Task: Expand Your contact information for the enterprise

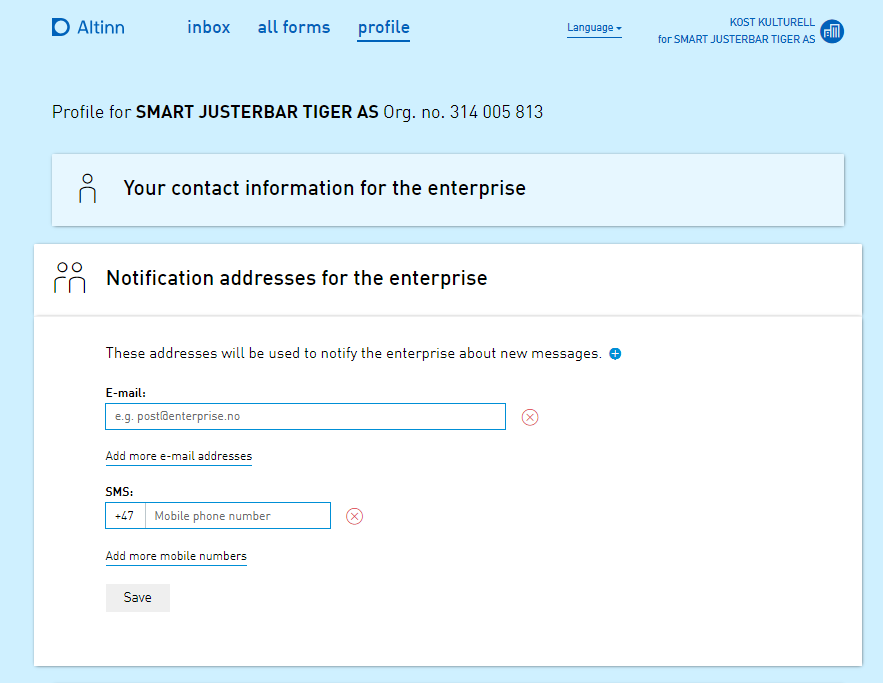Action: (x=324, y=188)
